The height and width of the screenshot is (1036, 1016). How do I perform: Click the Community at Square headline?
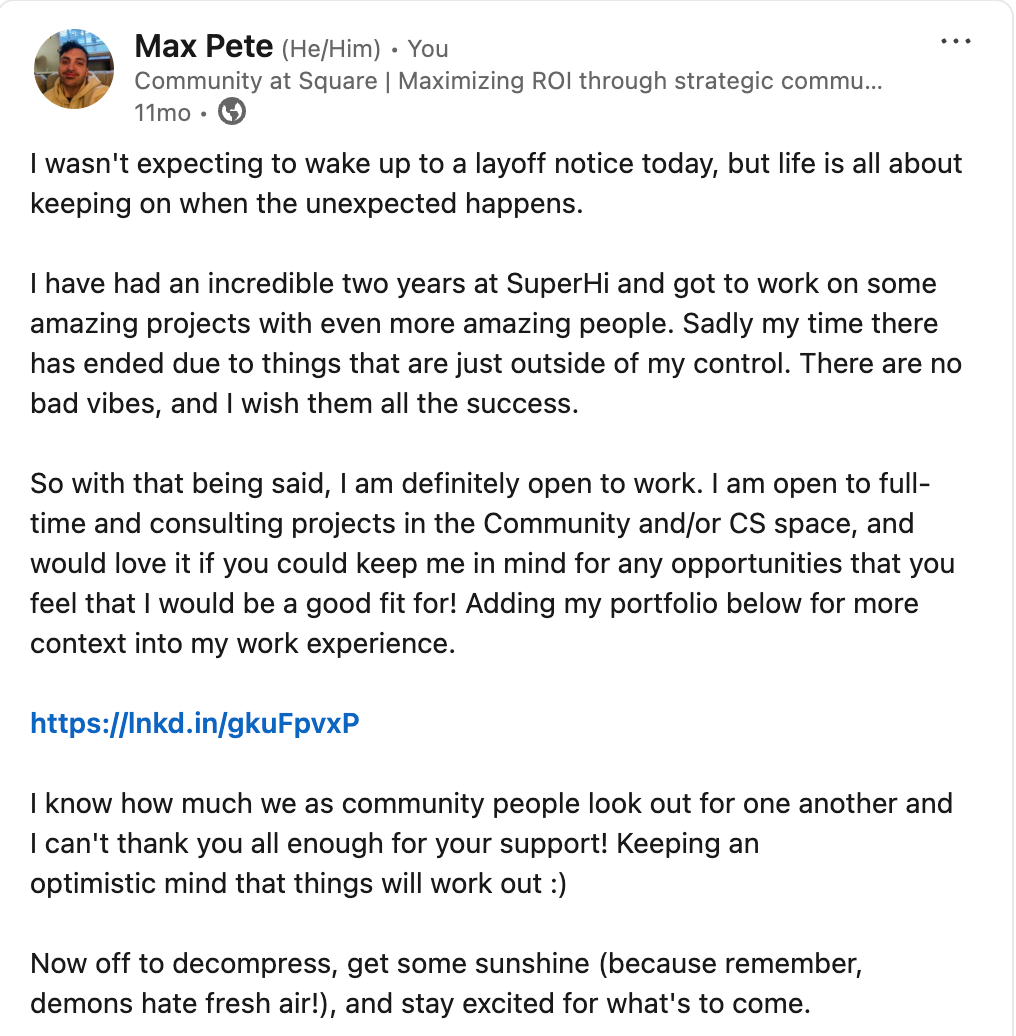point(507,81)
